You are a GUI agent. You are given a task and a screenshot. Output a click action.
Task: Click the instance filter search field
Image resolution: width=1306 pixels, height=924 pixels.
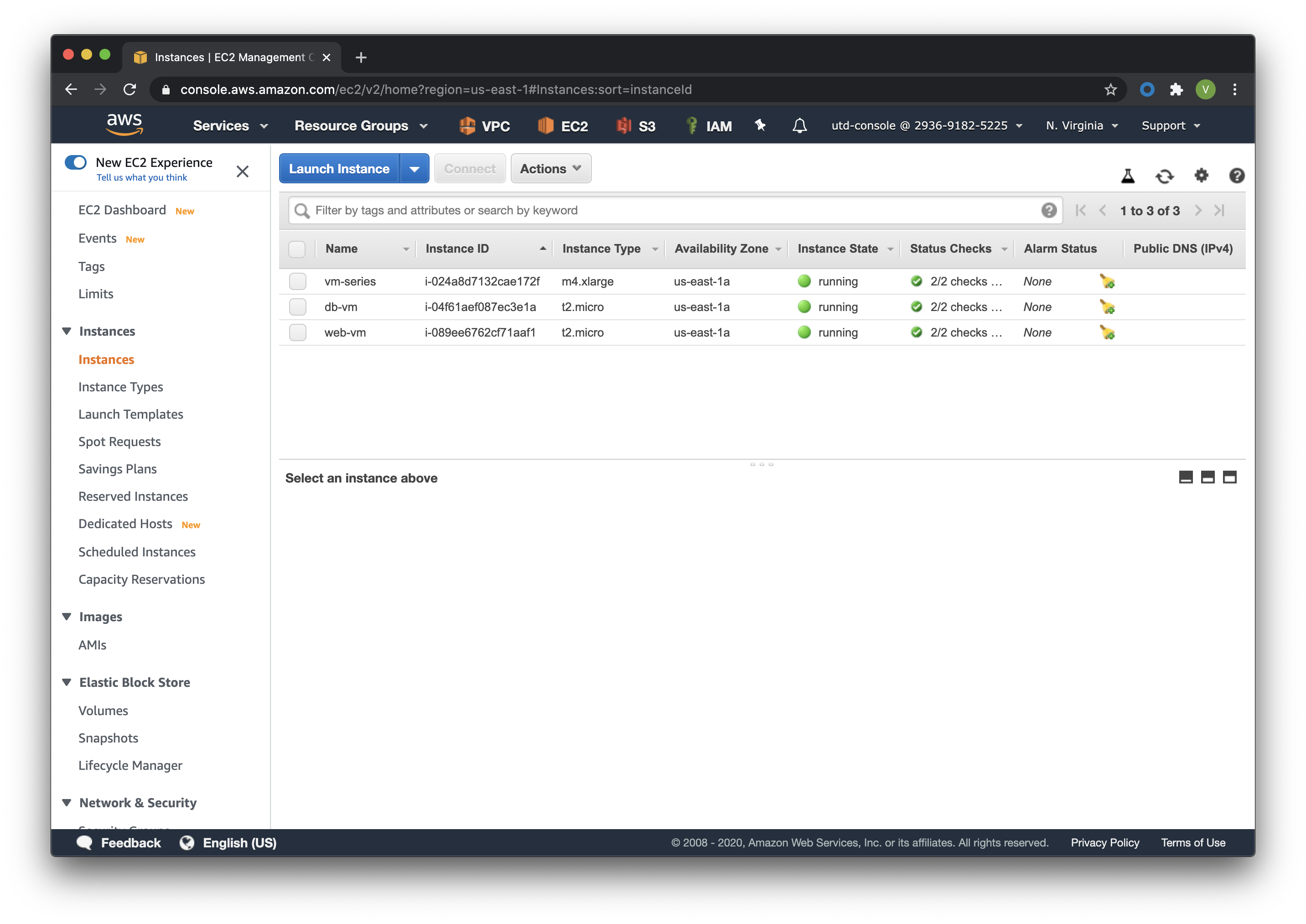click(675, 210)
